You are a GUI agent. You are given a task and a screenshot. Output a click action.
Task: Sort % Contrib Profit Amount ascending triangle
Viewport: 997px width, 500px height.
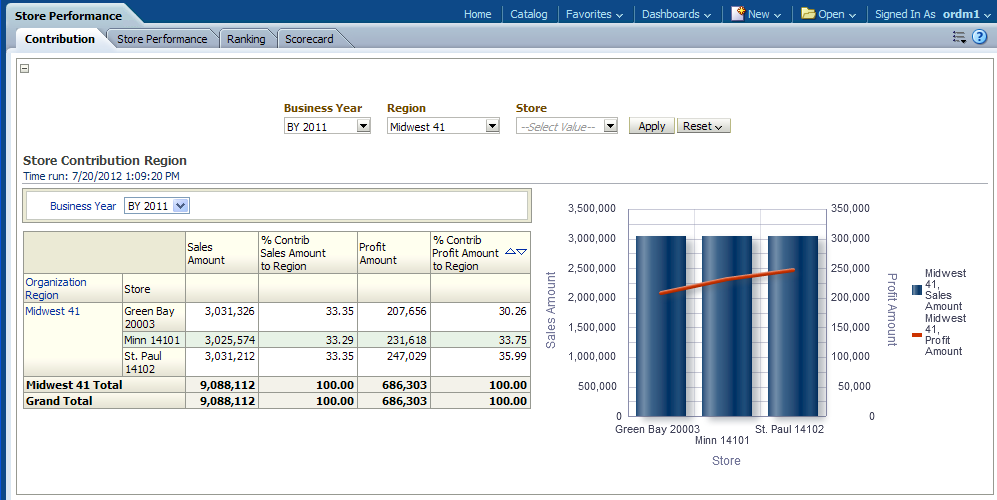click(x=511, y=252)
